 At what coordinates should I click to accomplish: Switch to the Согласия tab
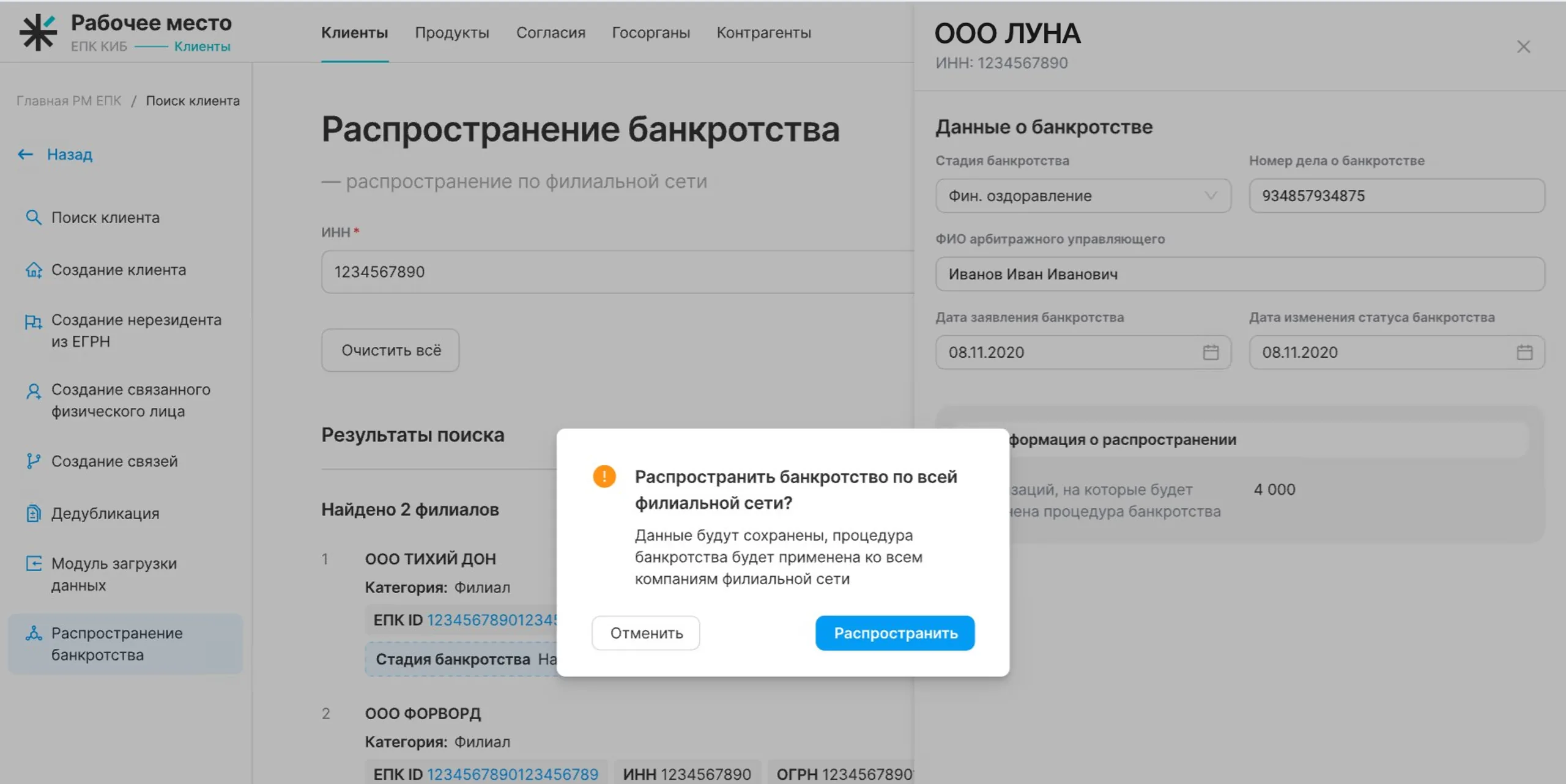tap(551, 32)
